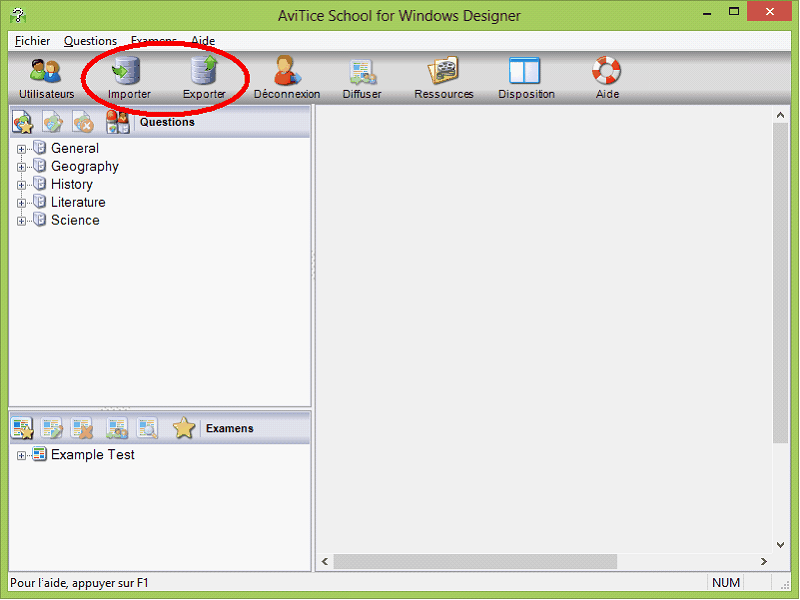
Task: Click the horizontal scrollbar thumb
Action: [x=475, y=562]
